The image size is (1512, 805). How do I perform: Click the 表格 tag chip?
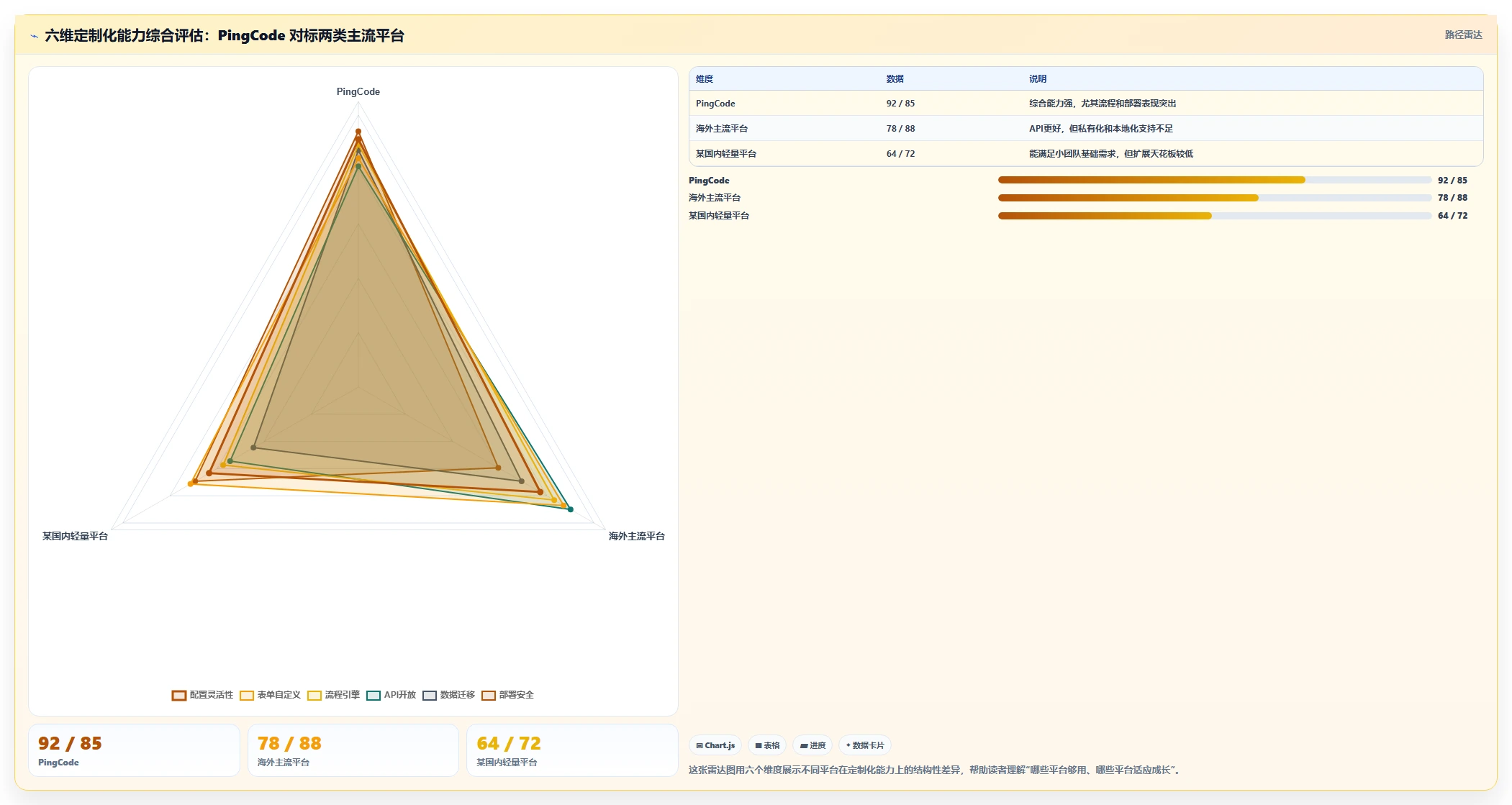tap(767, 745)
